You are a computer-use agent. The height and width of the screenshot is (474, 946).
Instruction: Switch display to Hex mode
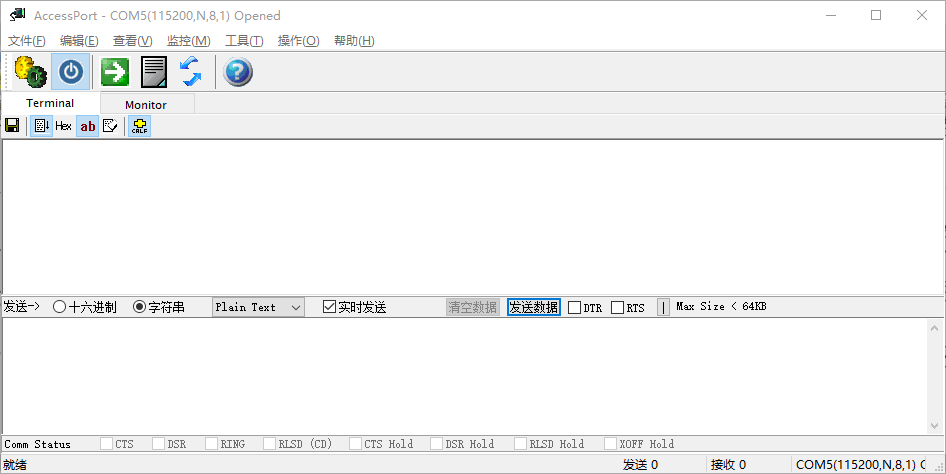tap(63, 126)
